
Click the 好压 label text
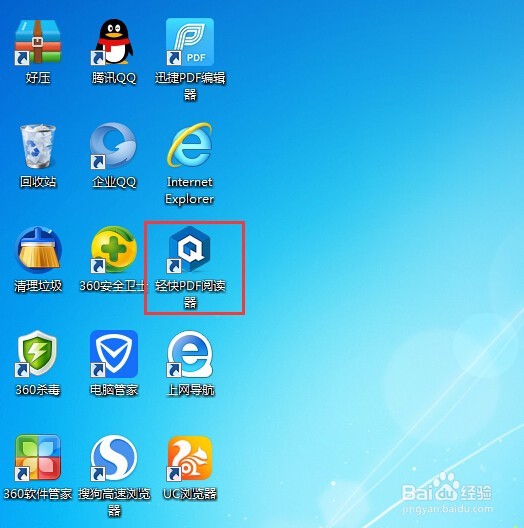click(x=38, y=78)
